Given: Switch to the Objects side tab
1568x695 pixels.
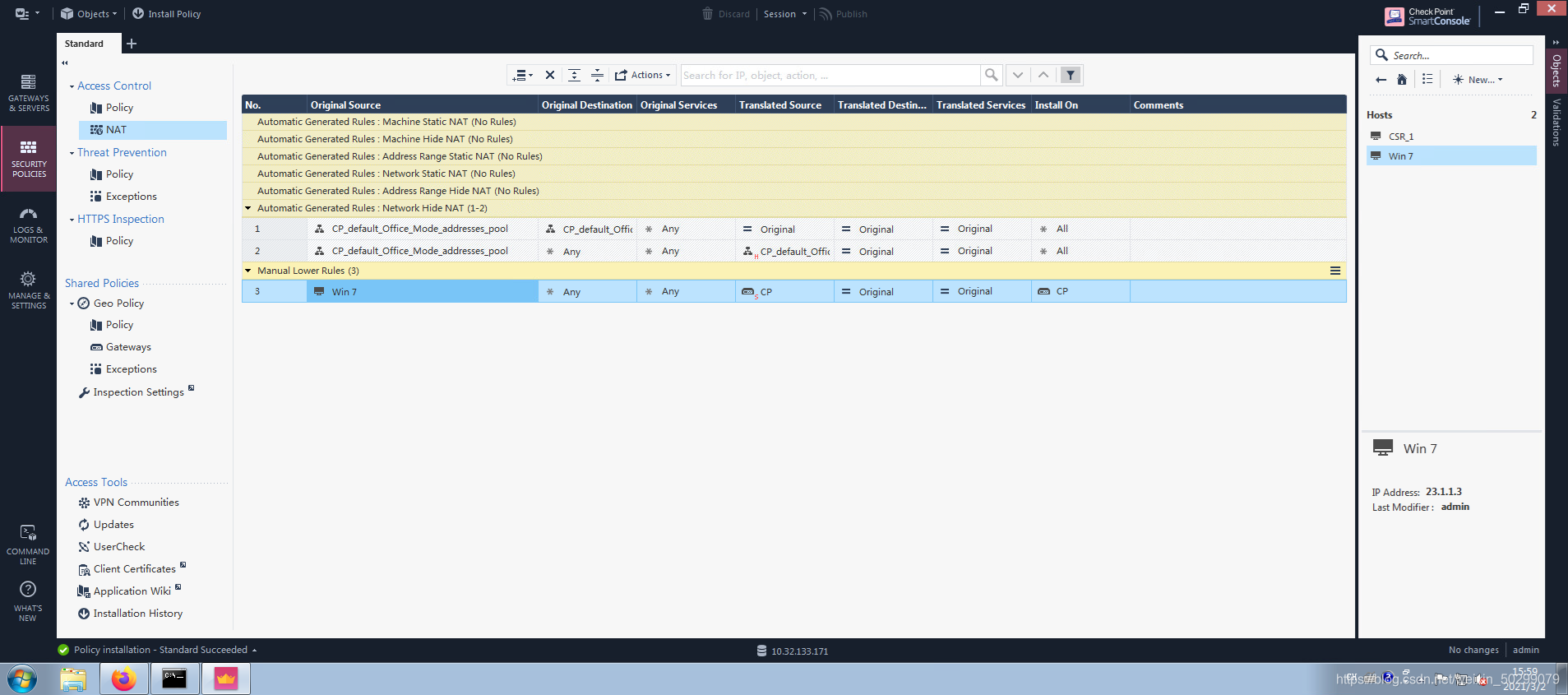Looking at the screenshot, I should click(x=1556, y=70).
